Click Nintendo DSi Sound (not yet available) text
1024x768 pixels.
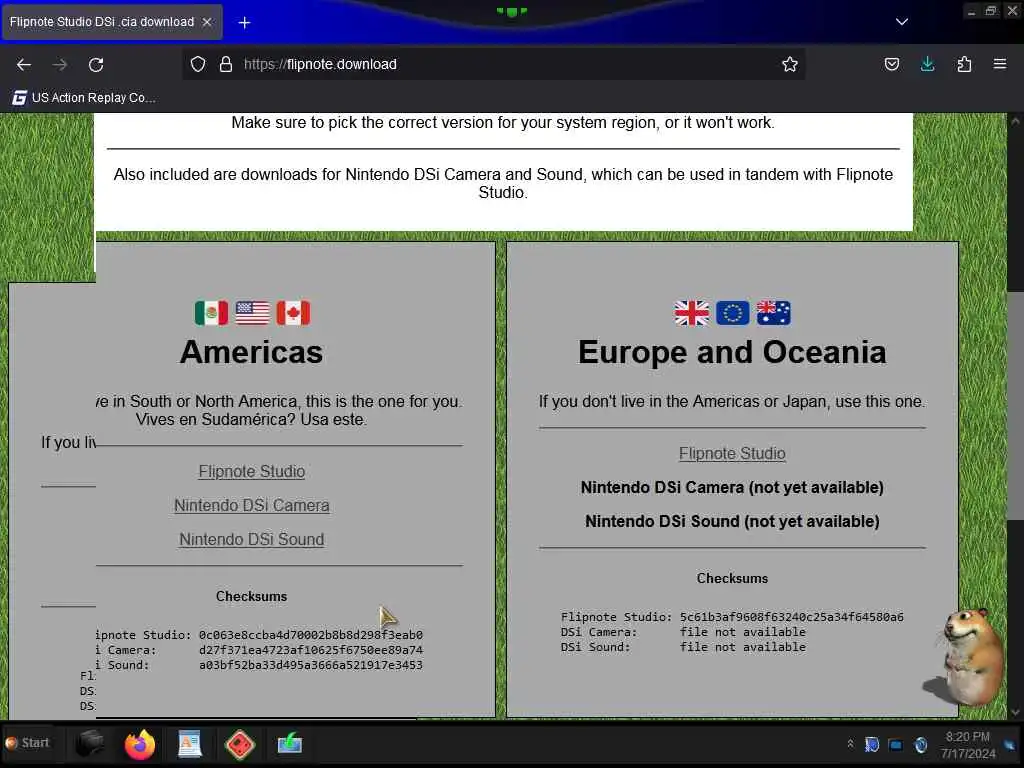pos(732,521)
